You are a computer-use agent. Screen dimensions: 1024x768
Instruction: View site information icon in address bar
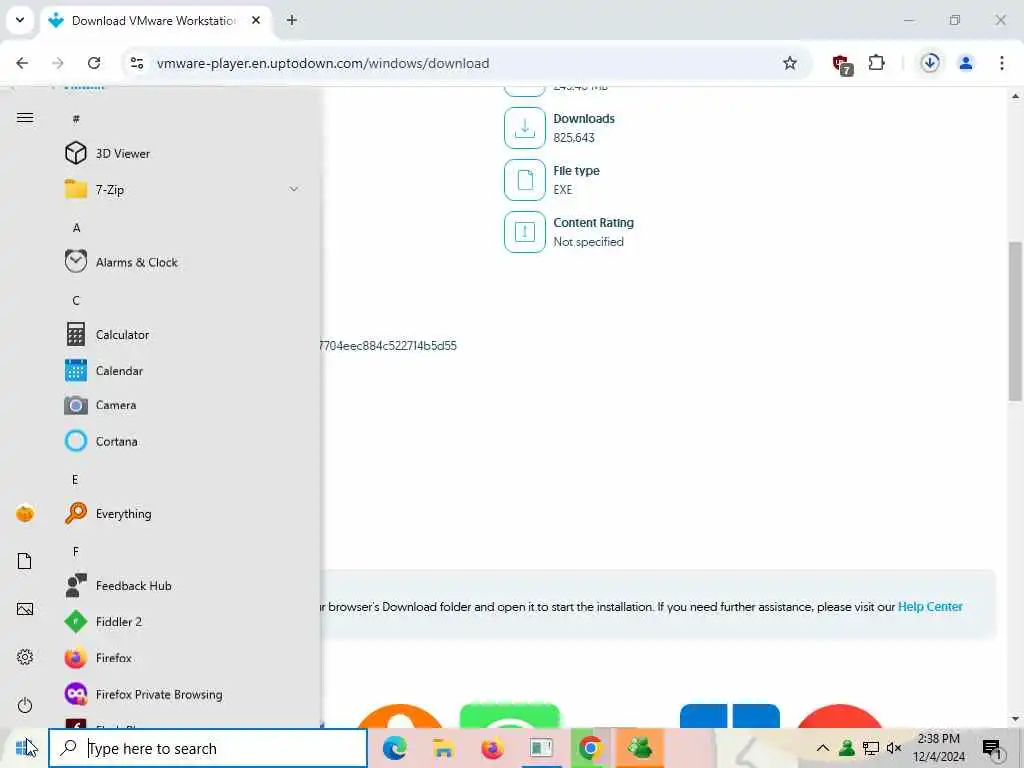[x=136, y=63]
